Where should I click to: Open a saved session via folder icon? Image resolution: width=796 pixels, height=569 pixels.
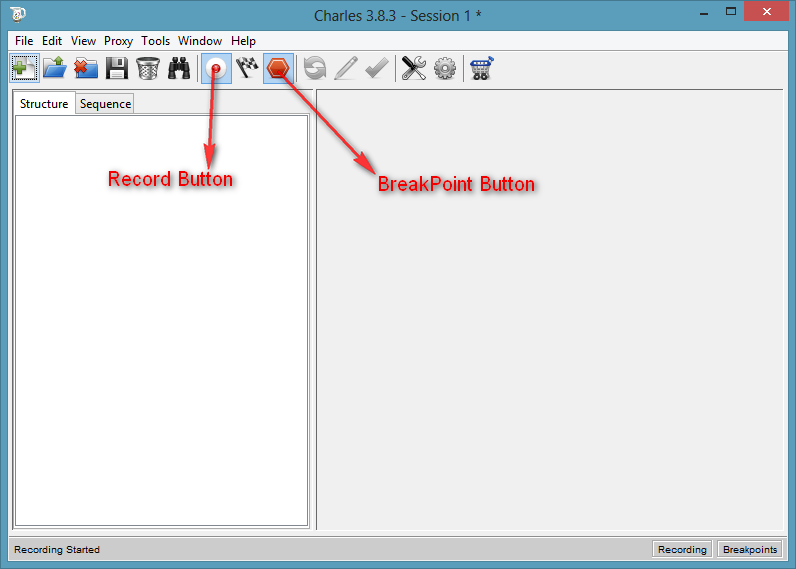(55, 68)
